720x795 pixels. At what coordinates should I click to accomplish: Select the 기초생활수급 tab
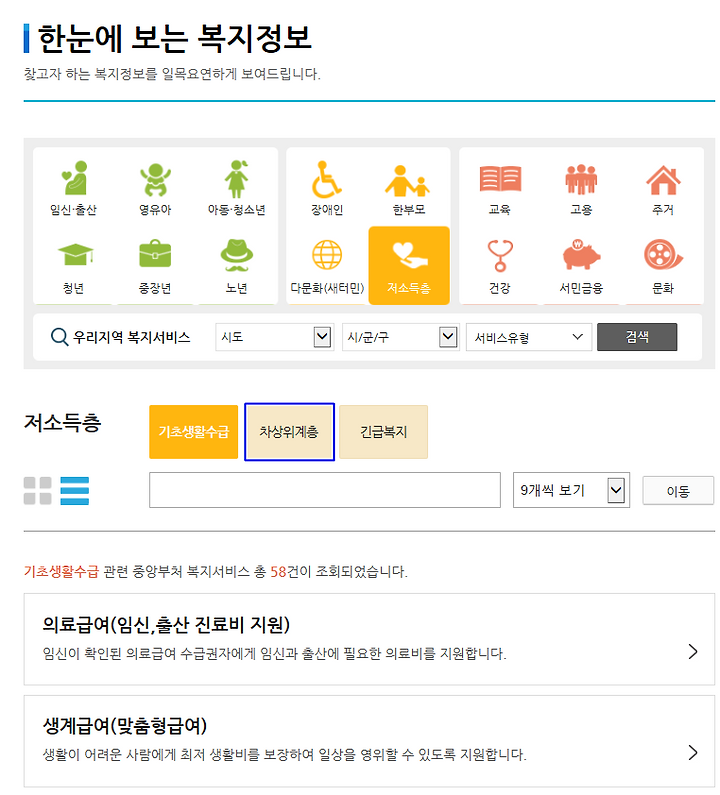(x=194, y=432)
